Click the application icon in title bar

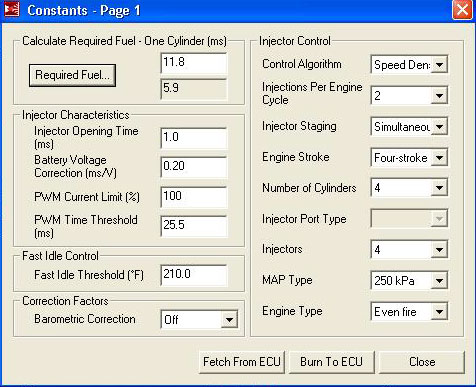coord(12,9)
